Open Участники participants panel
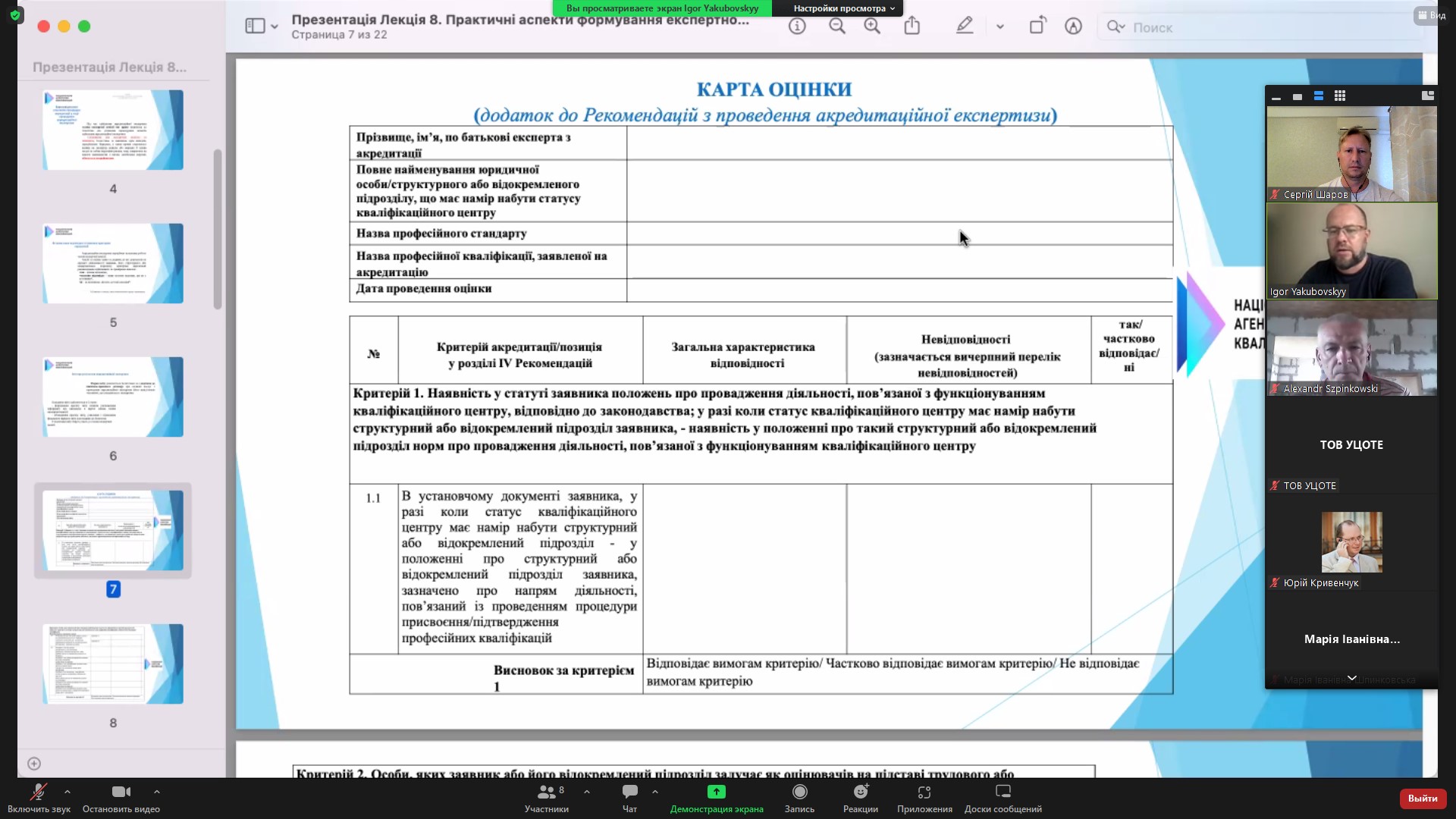 point(547,799)
